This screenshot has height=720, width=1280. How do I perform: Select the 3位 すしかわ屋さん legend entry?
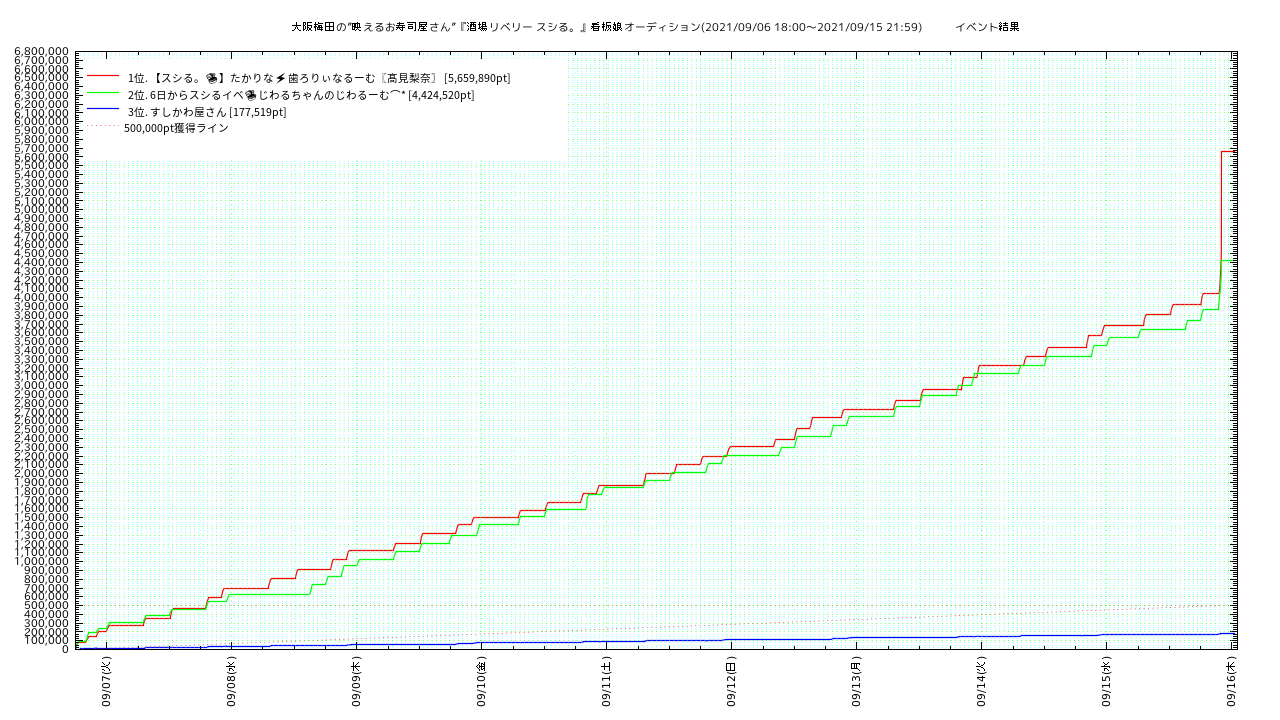(207, 112)
